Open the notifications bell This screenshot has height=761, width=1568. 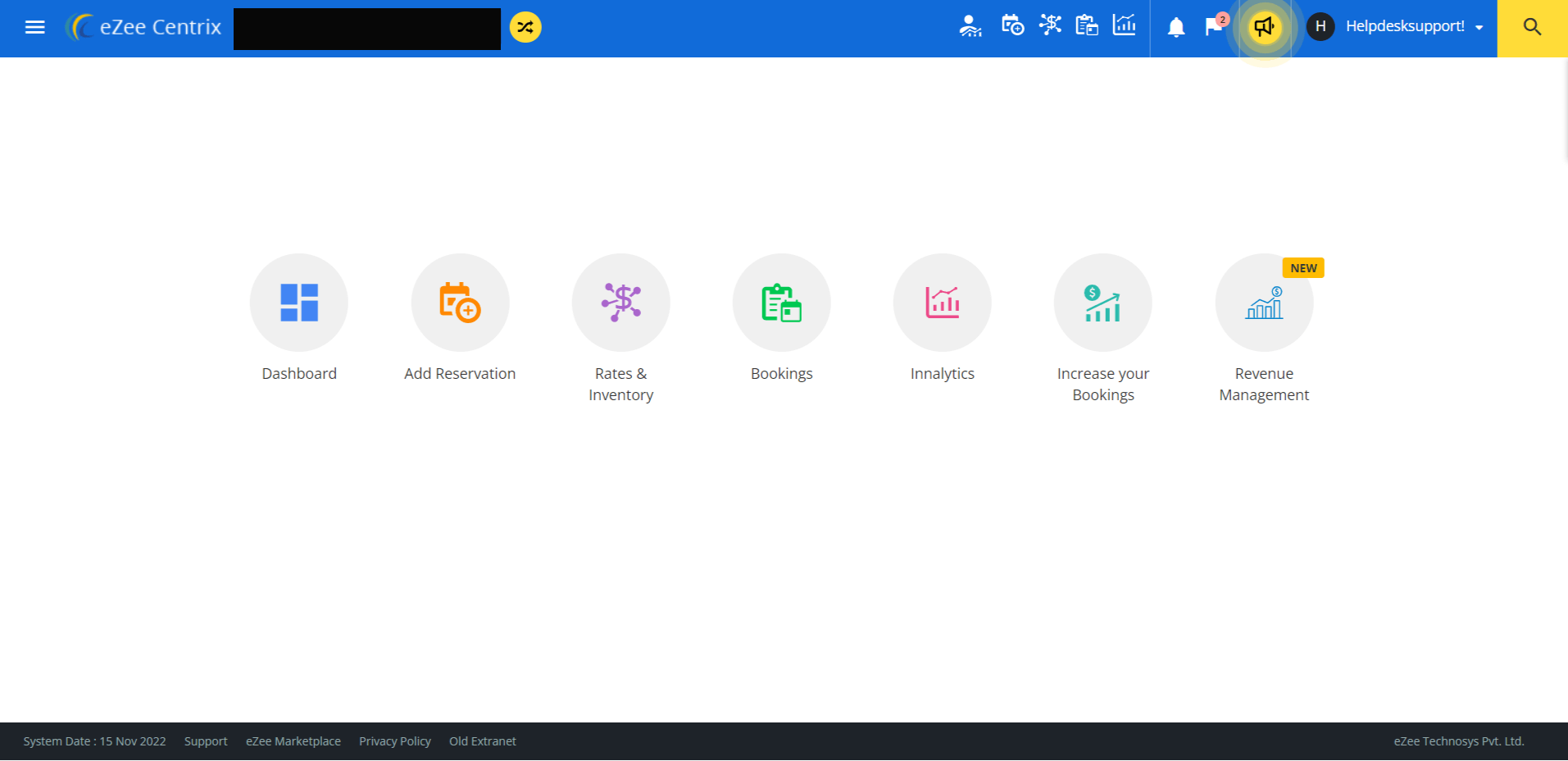click(1176, 27)
